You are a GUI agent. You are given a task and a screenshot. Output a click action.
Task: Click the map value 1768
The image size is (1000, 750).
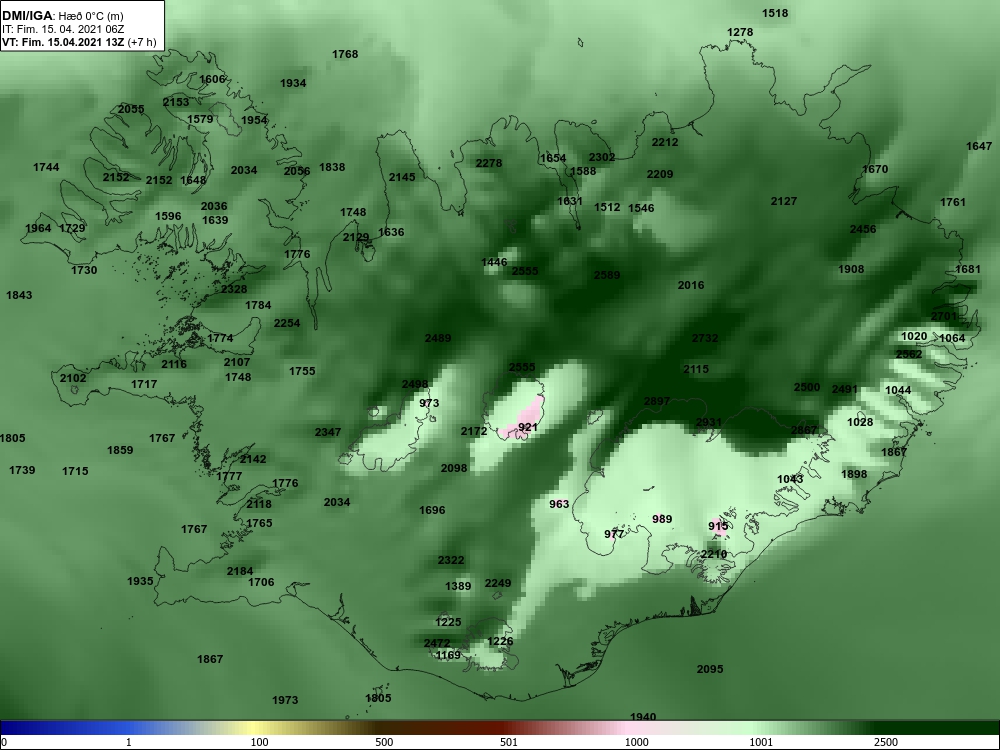pos(345,55)
